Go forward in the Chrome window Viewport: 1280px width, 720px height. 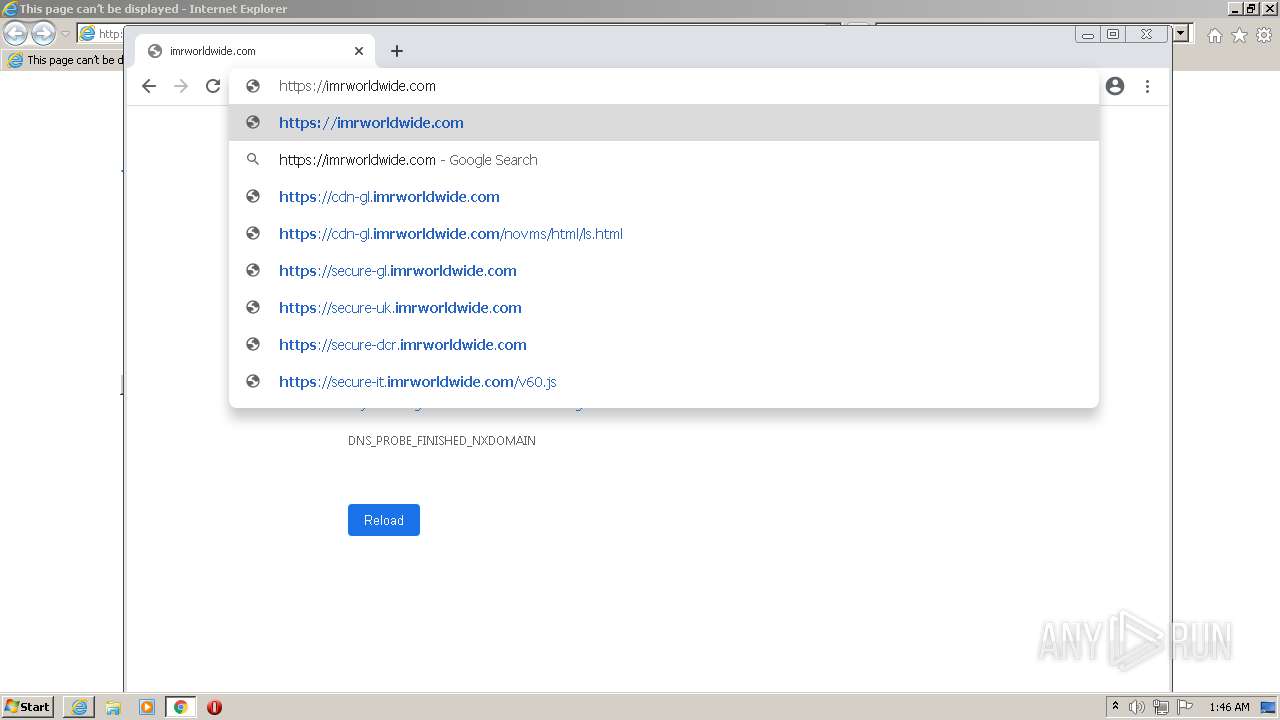tap(181, 86)
